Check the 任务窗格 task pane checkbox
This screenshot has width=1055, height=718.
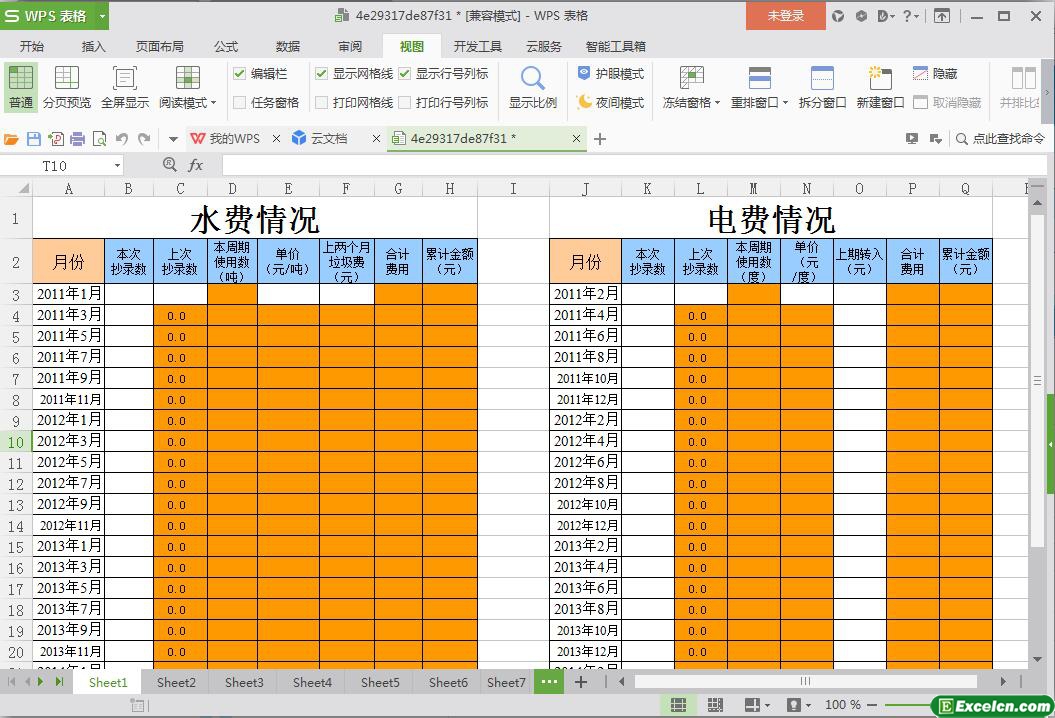[240, 102]
